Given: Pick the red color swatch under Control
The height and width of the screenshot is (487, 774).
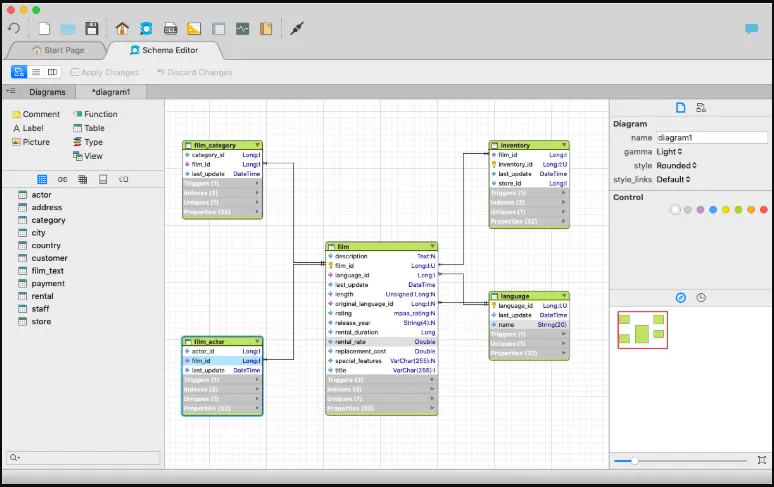Looking at the screenshot, I should pos(764,210).
